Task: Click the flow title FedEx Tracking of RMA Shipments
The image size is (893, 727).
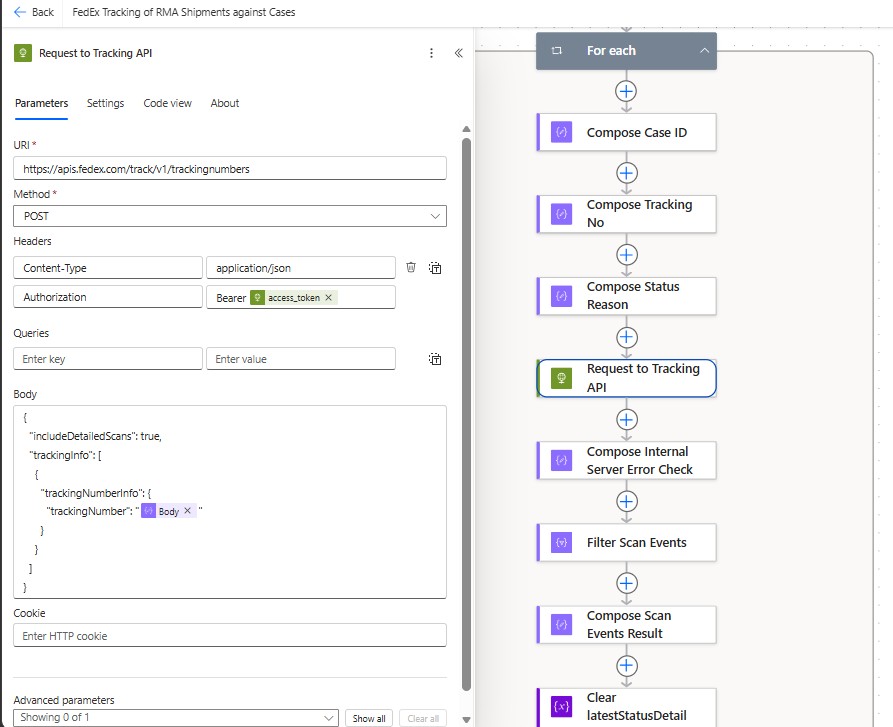Action: tap(183, 12)
